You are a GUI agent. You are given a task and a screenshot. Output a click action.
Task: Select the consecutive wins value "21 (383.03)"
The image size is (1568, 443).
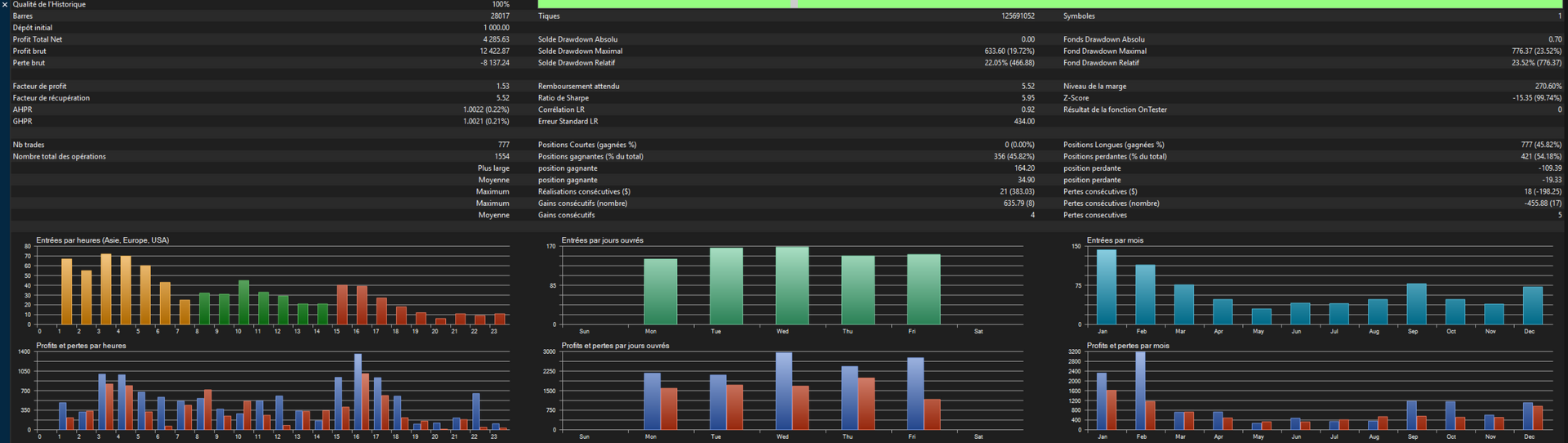pos(1017,191)
